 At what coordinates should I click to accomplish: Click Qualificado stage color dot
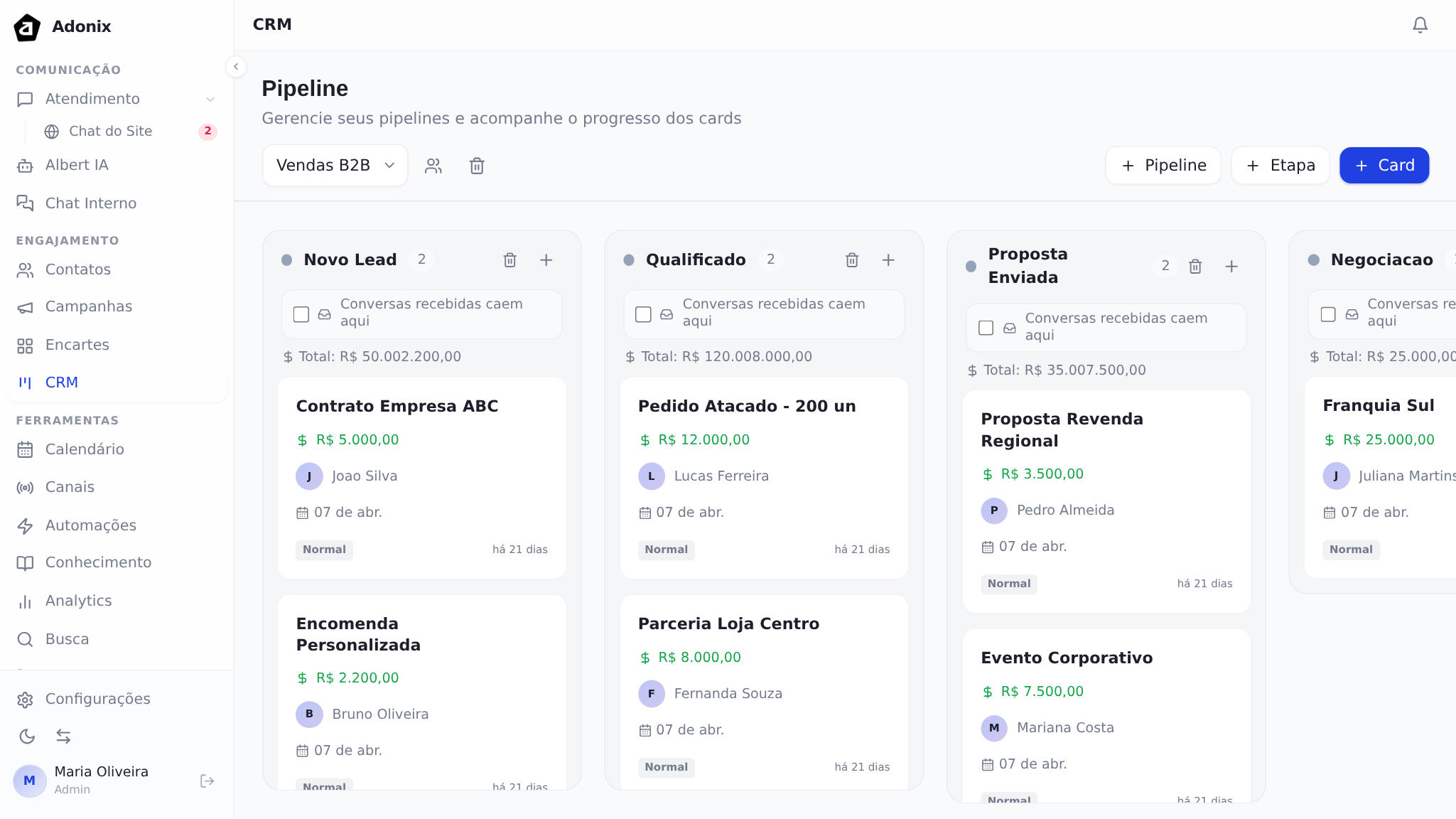(x=629, y=260)
